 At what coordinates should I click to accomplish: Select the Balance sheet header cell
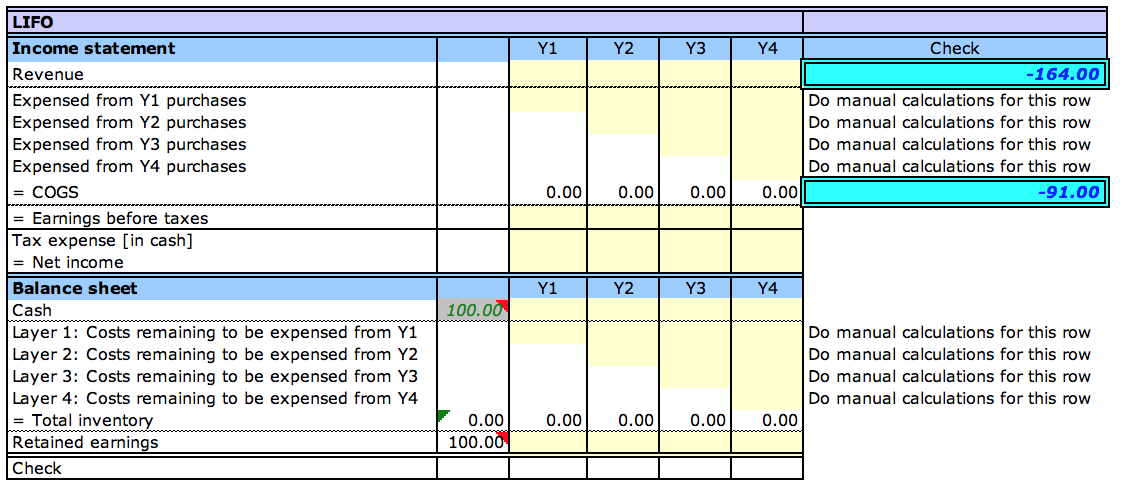tap(222, 288)
